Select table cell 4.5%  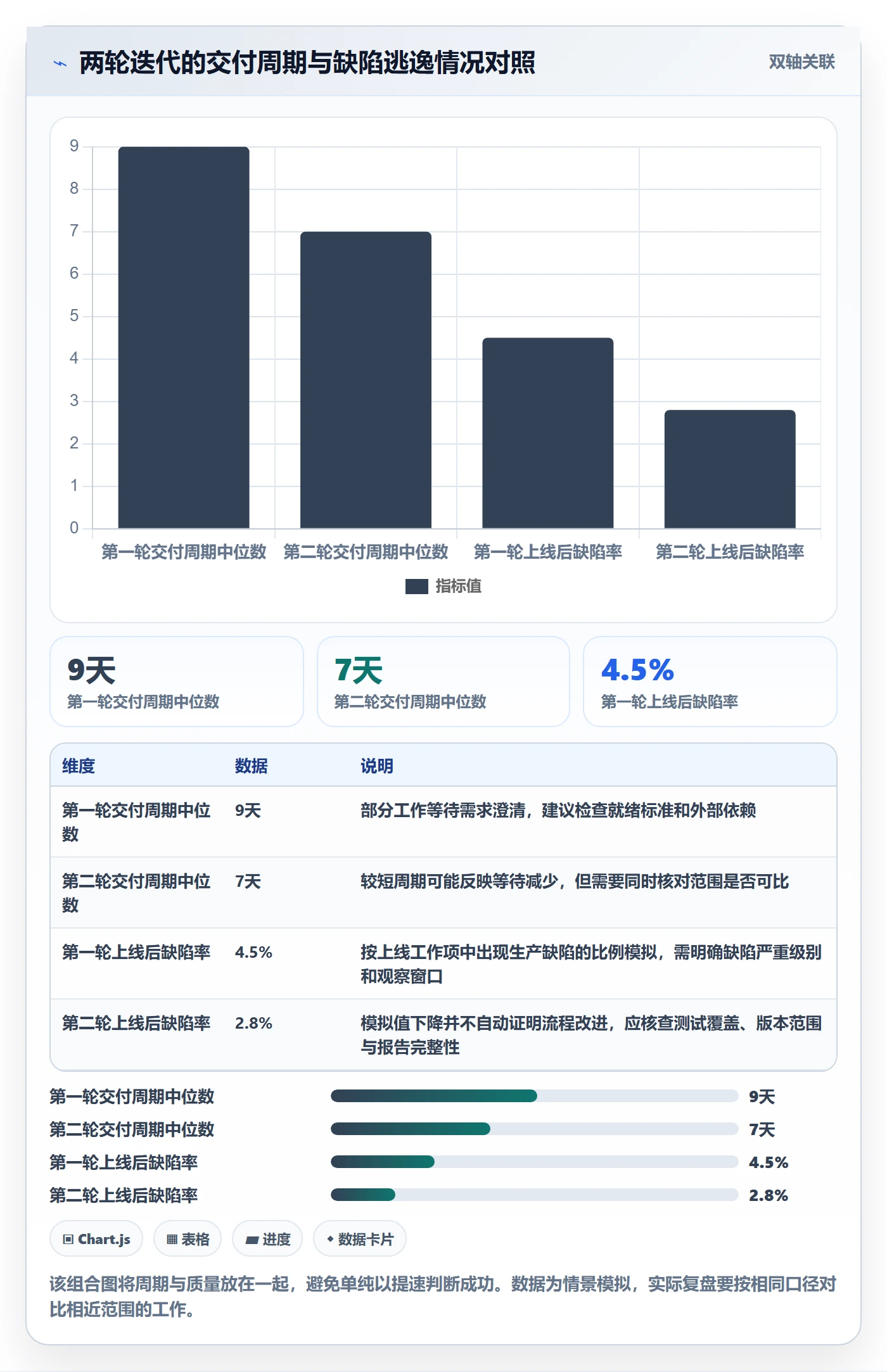(253, 952)
